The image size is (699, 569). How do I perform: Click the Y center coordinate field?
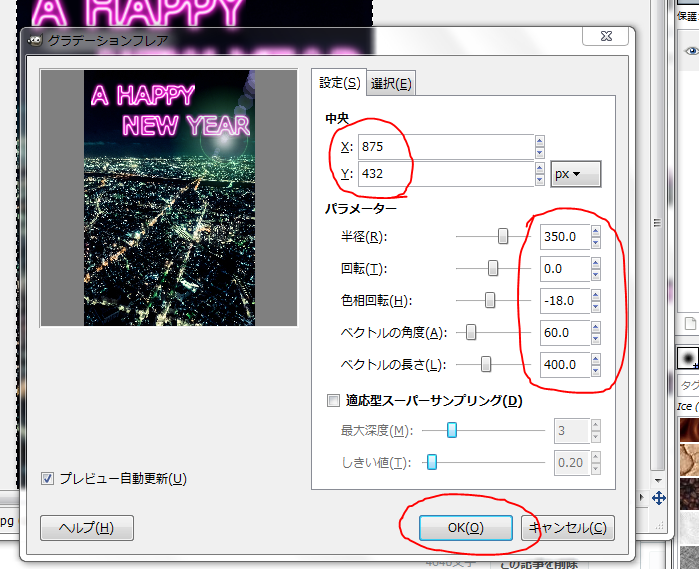[446, 173]
